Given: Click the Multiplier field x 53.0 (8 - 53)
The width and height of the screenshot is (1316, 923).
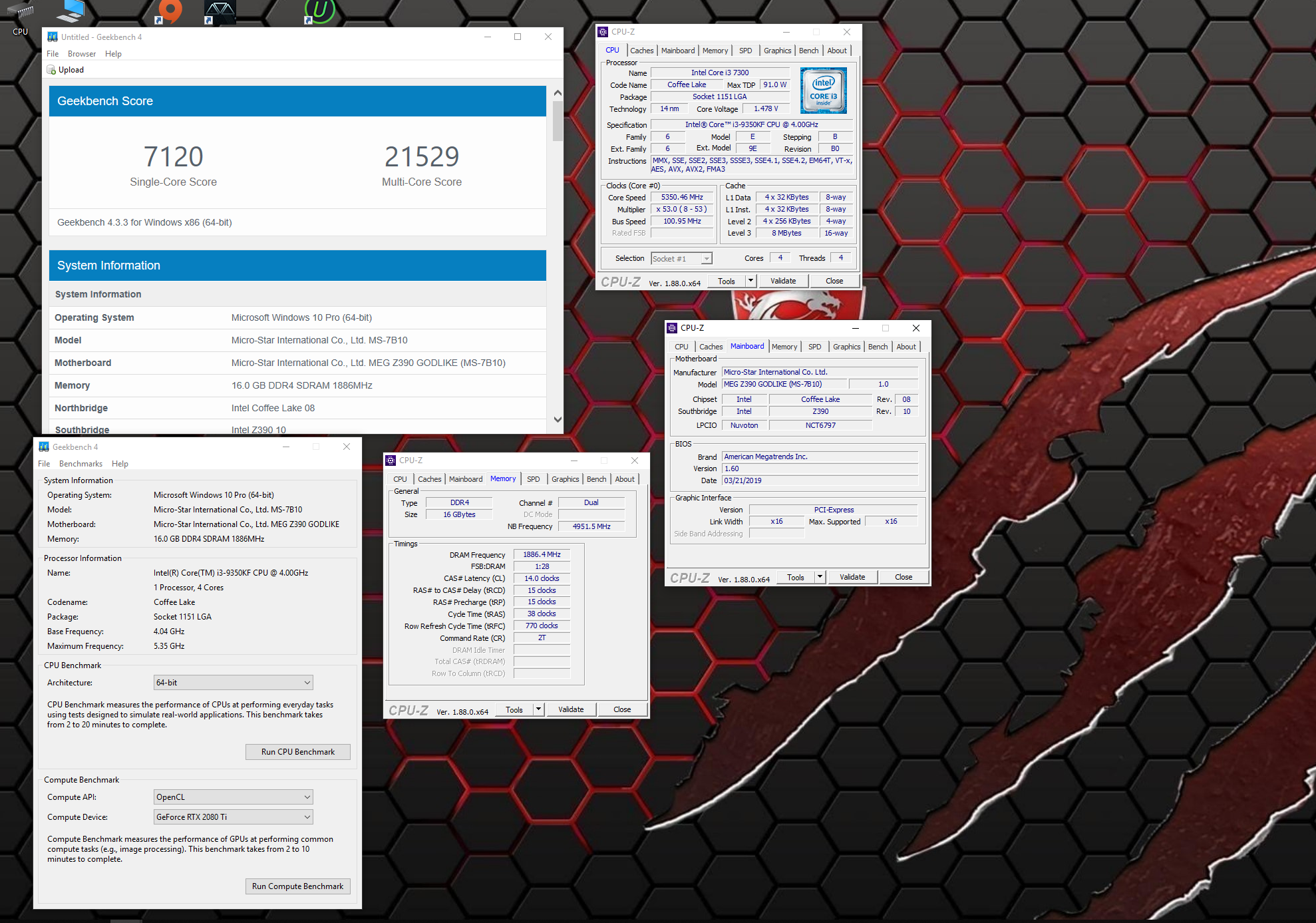Looking at the screenshot, I should click(x=681, y=210).
